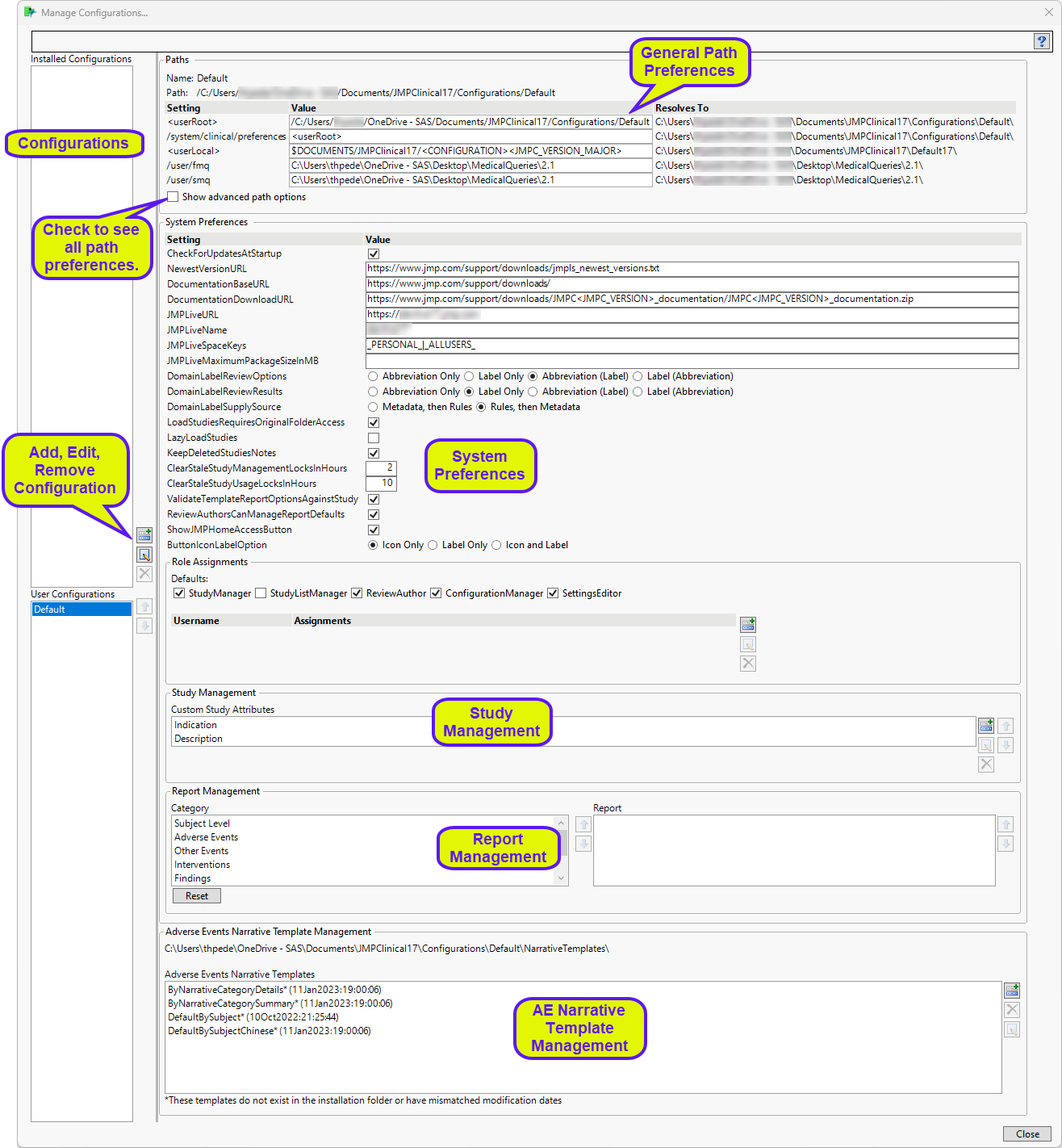Select the ByNarrativeCategoryDetails template
Viewport: 1062px width, 1148px height.
[x=274, y=990]
